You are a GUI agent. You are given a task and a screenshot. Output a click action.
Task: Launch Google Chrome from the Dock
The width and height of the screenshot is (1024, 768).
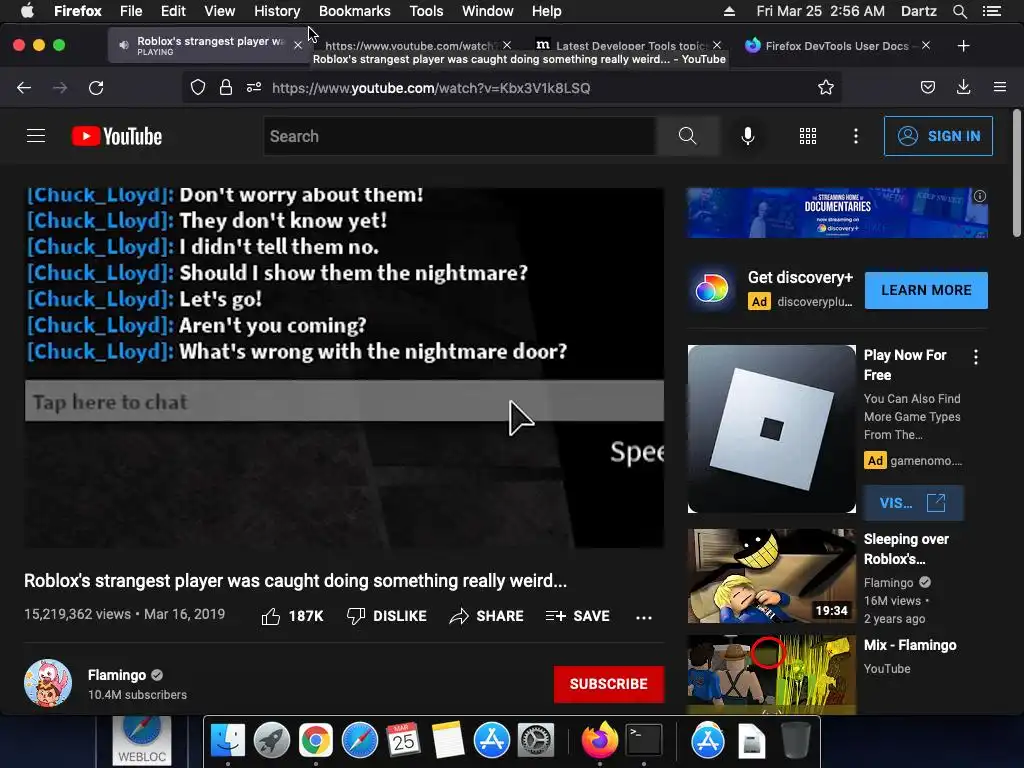(315, 741)
